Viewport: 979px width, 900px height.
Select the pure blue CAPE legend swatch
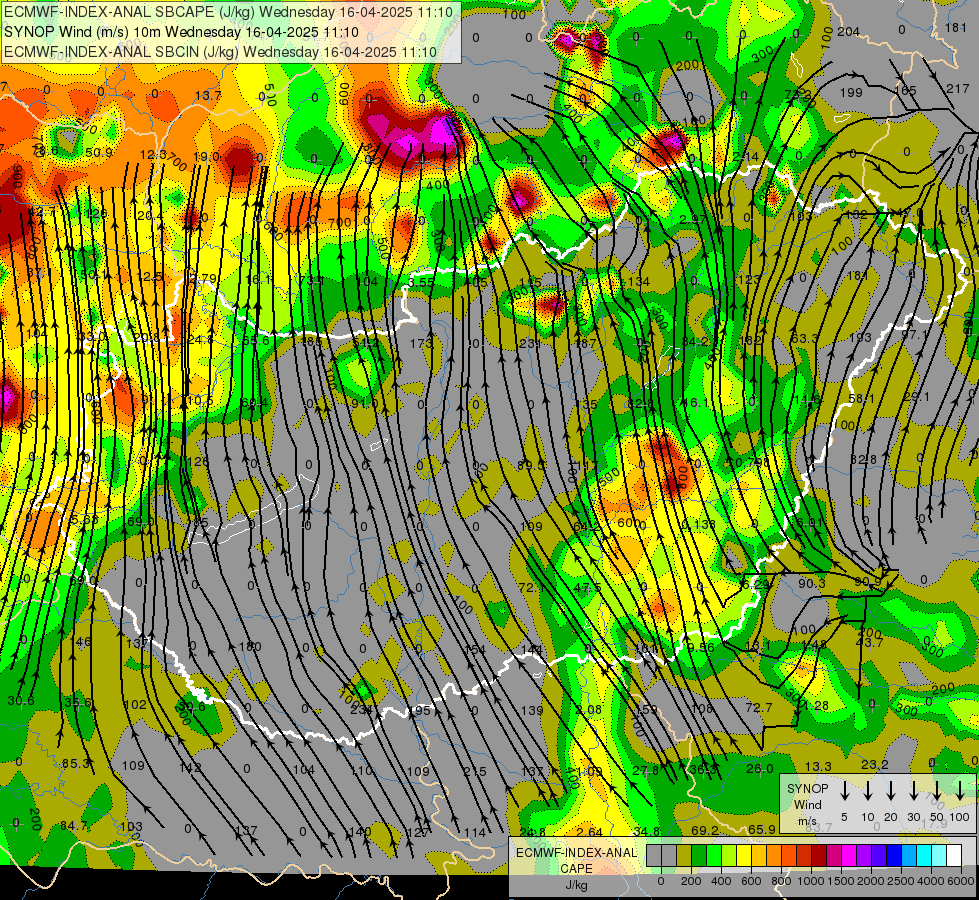(x=893, y=856)
